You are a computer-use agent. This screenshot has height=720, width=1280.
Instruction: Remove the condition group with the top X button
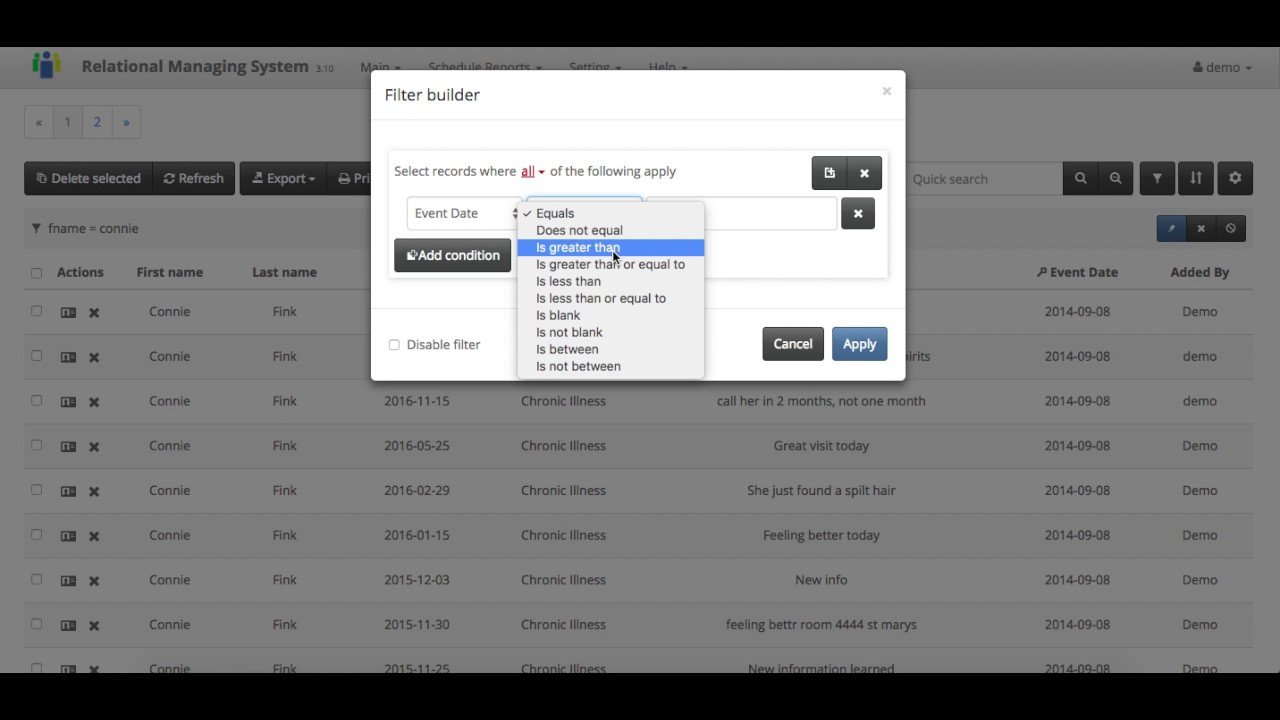tap(864, 173)
